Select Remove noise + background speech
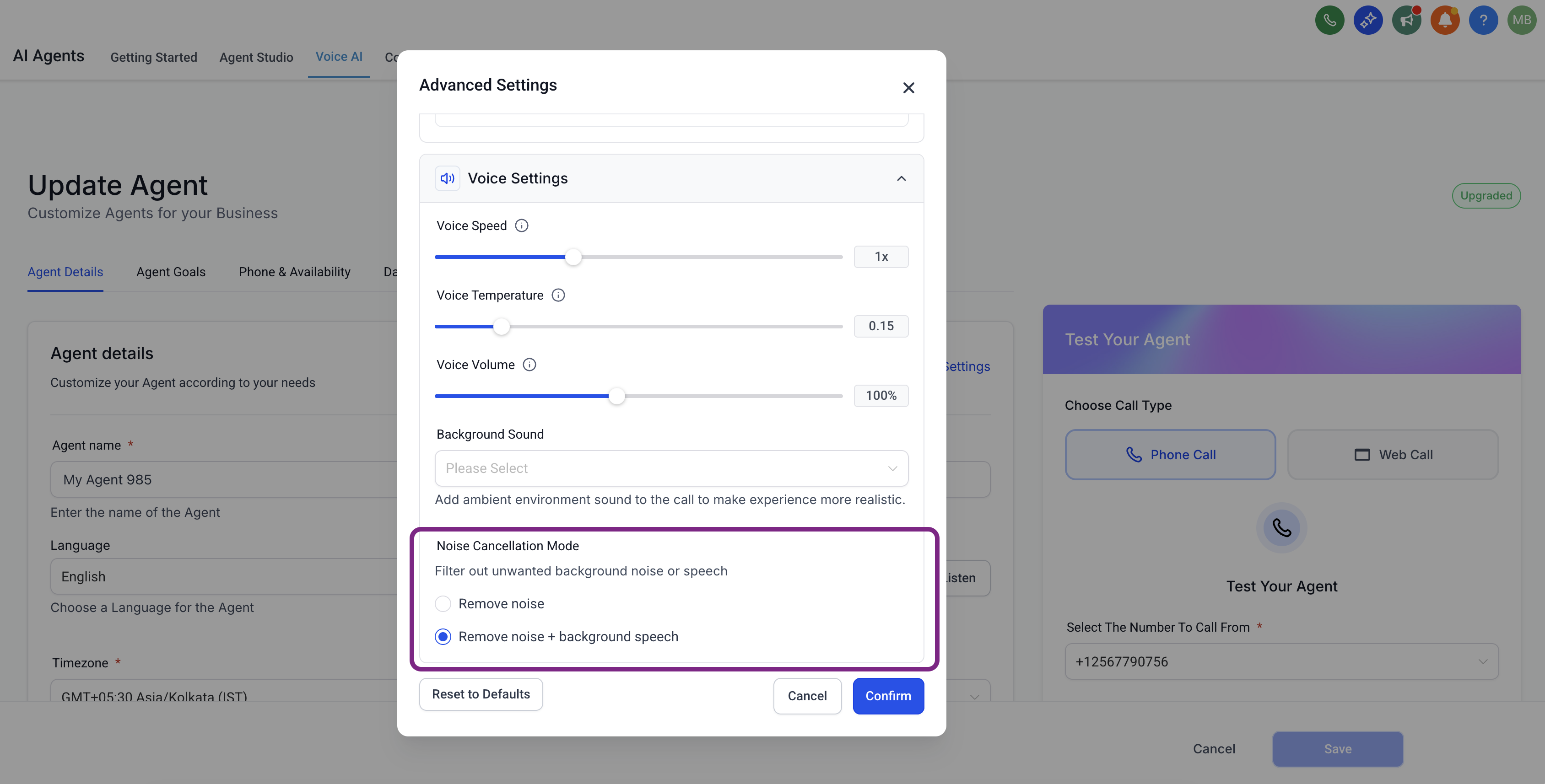Screen dimensions: 1545x784 point(443,637)
